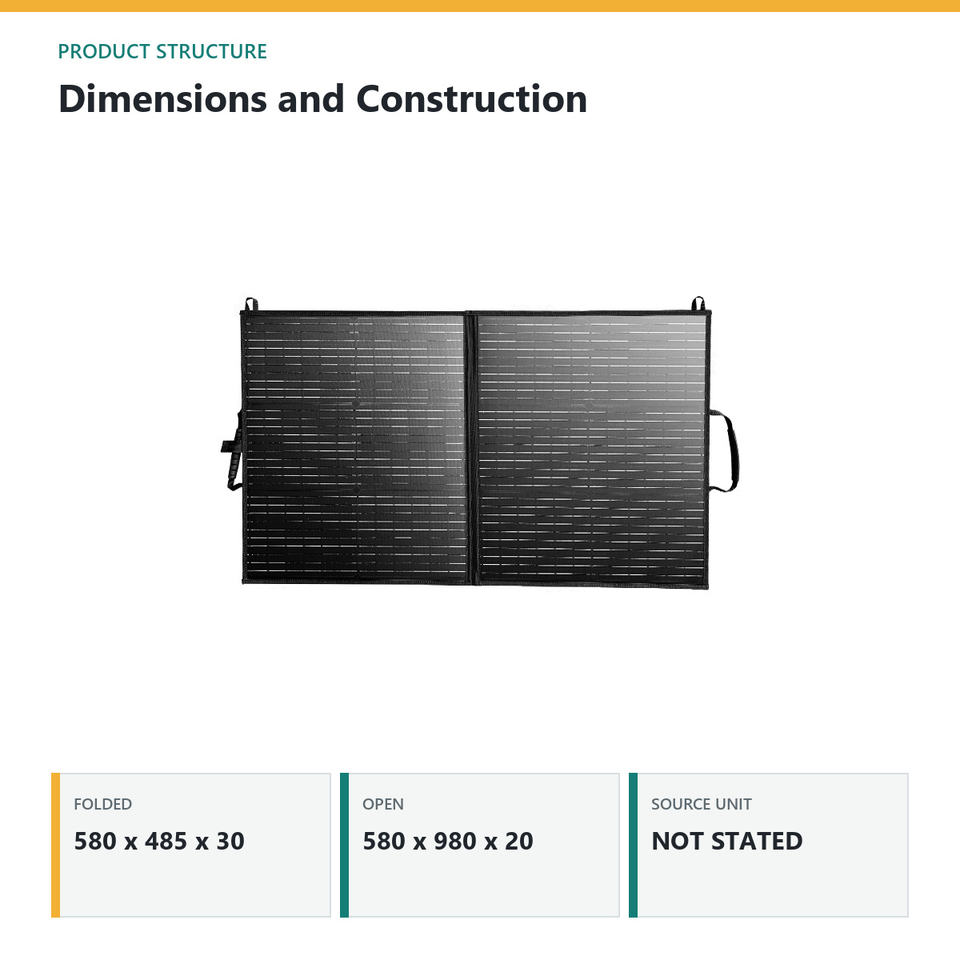Click the PRODUCT STRUCTURE section label
Screen dimensions: 960x960
(162, 51)
